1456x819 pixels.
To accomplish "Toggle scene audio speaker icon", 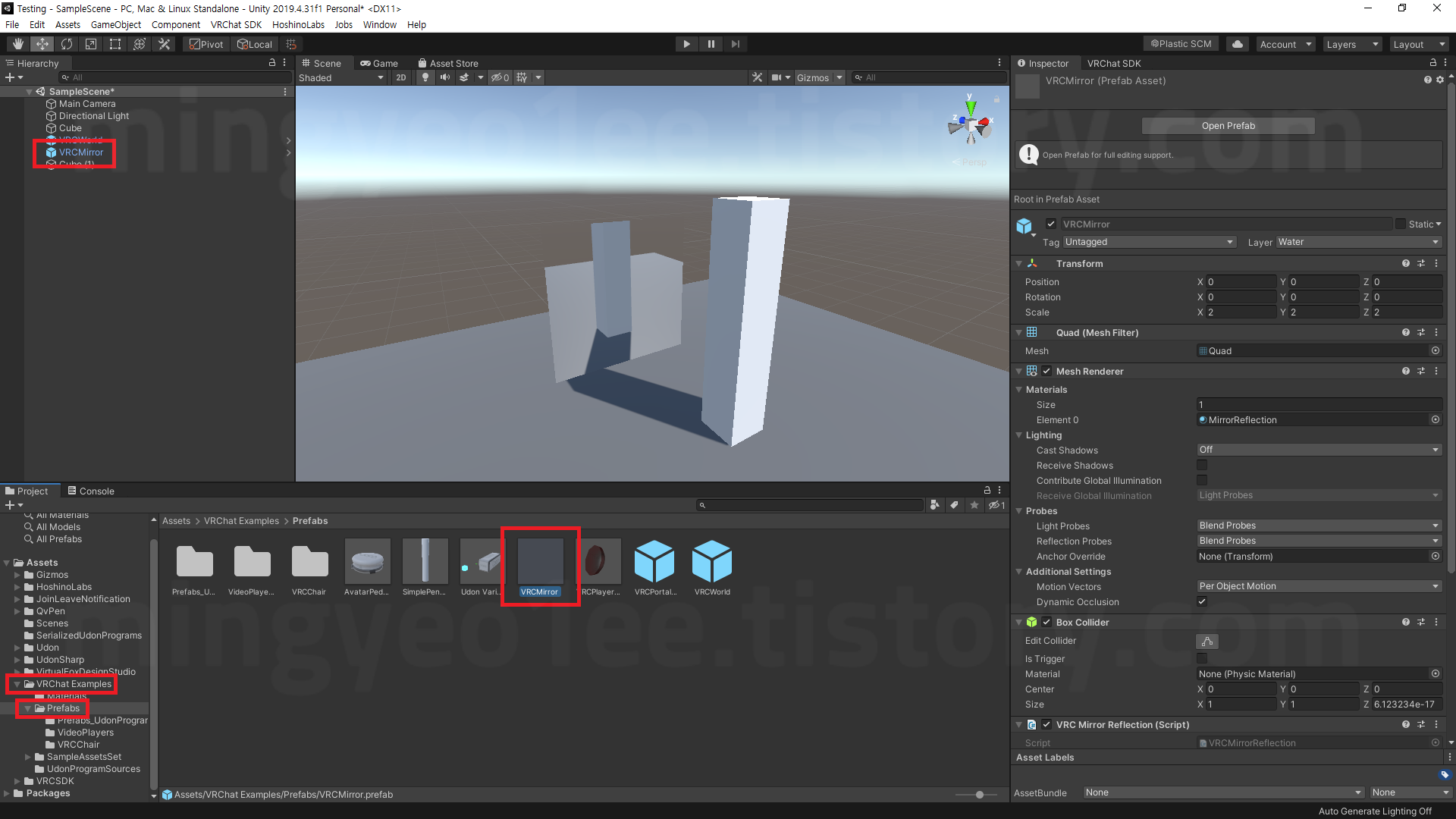I will (445, 77).
